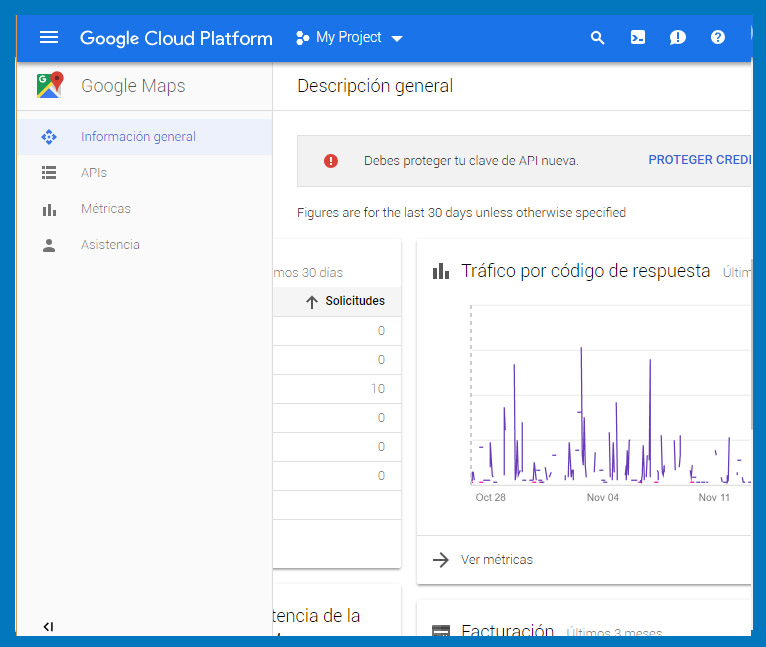Screen dimensions: 766x647
Task: Select Información general in the sidebar
Action: (145, 137)
